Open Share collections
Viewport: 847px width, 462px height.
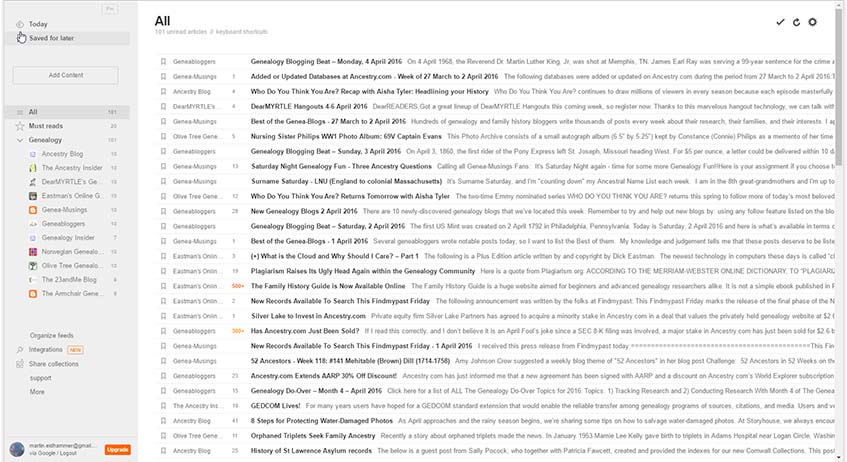(x=53, y=364)
